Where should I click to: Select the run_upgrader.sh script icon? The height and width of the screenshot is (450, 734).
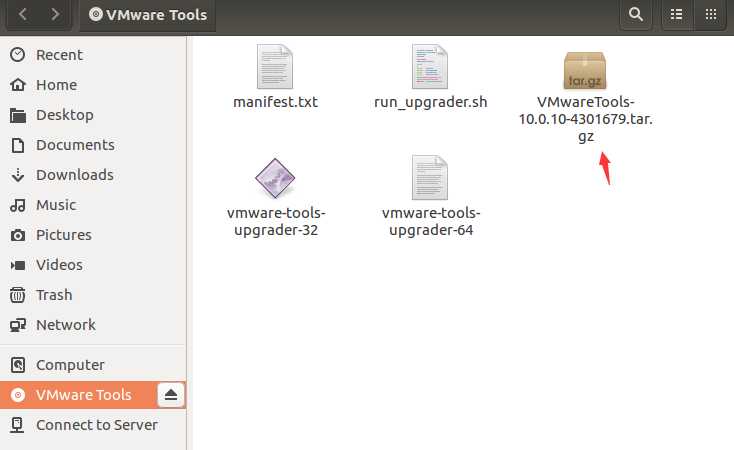pos(430,66)
